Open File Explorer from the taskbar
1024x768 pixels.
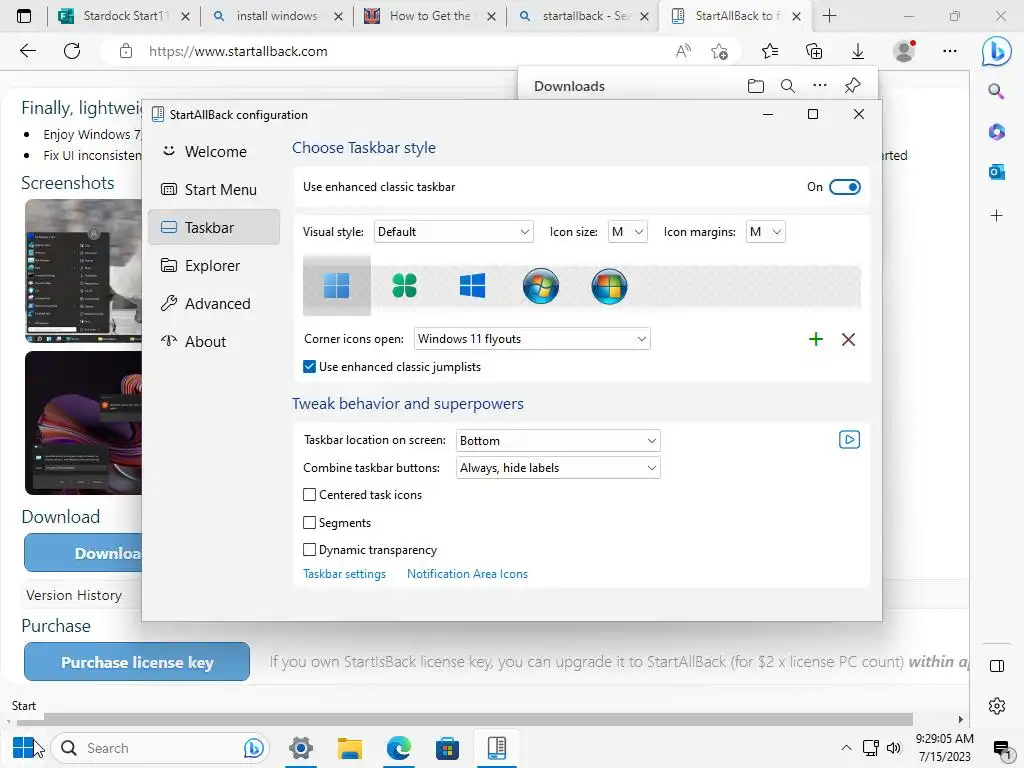click(x=349, y=748)
